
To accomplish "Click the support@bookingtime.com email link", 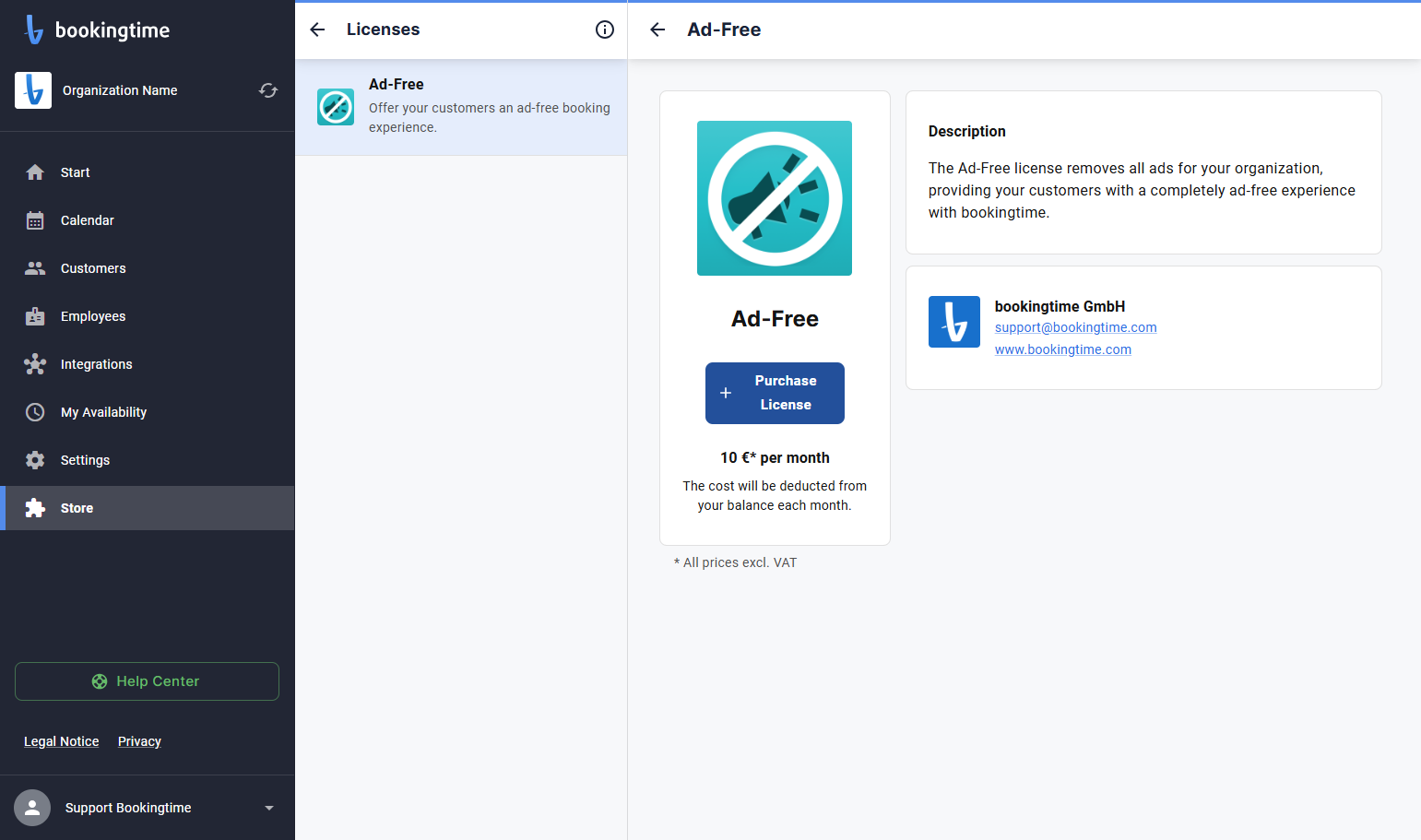I will coord(1075,327).
